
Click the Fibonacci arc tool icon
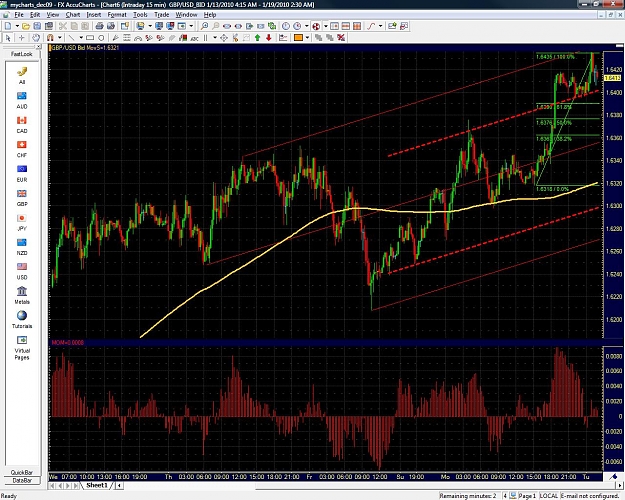138,38
